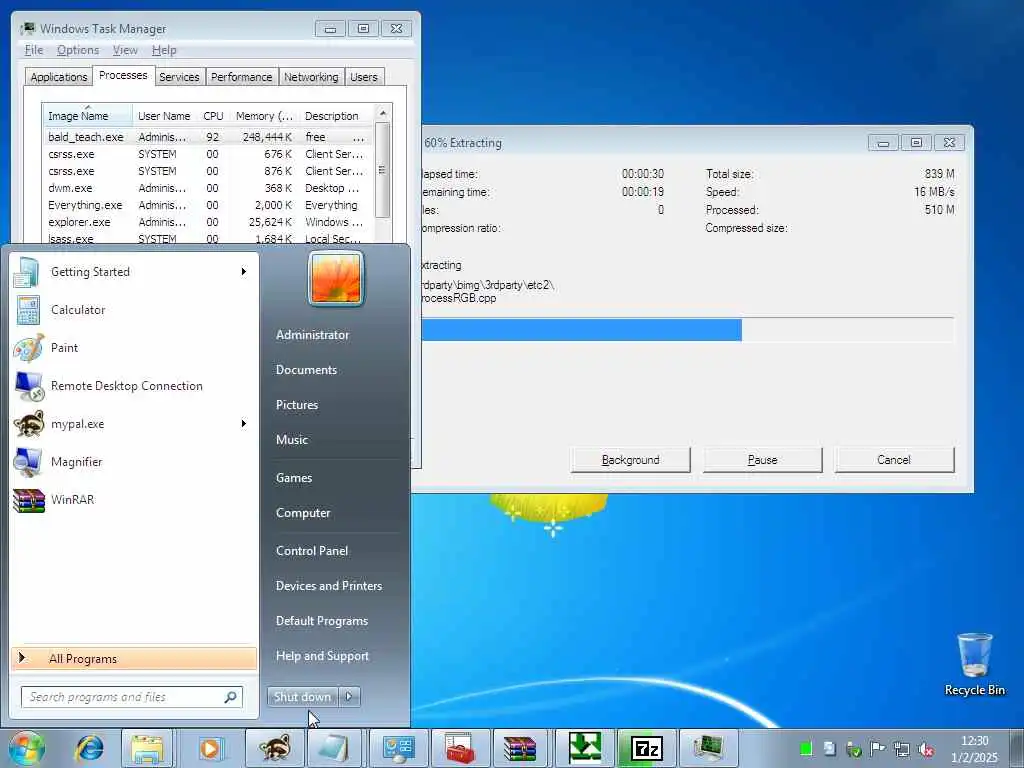Open Task Manager View menu
The height and width of the screenshot is (768, 1024).
click(125, 50)
